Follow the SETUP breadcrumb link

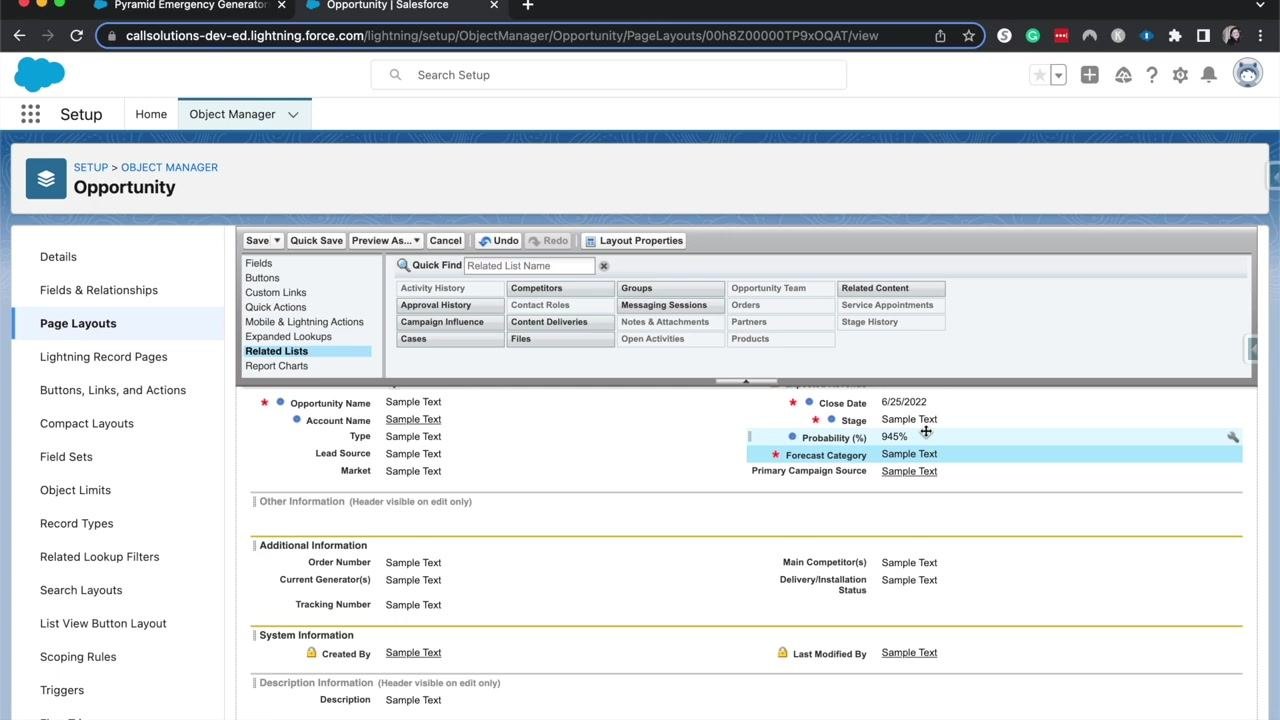(91, 167)
